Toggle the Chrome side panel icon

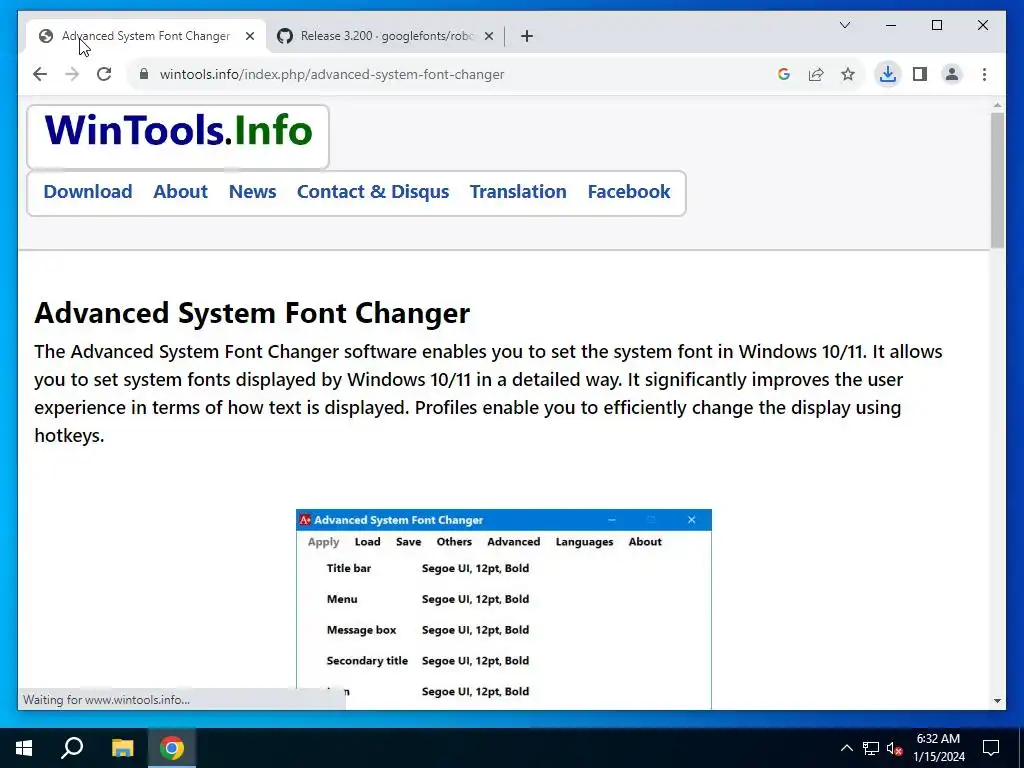[920, 74]
